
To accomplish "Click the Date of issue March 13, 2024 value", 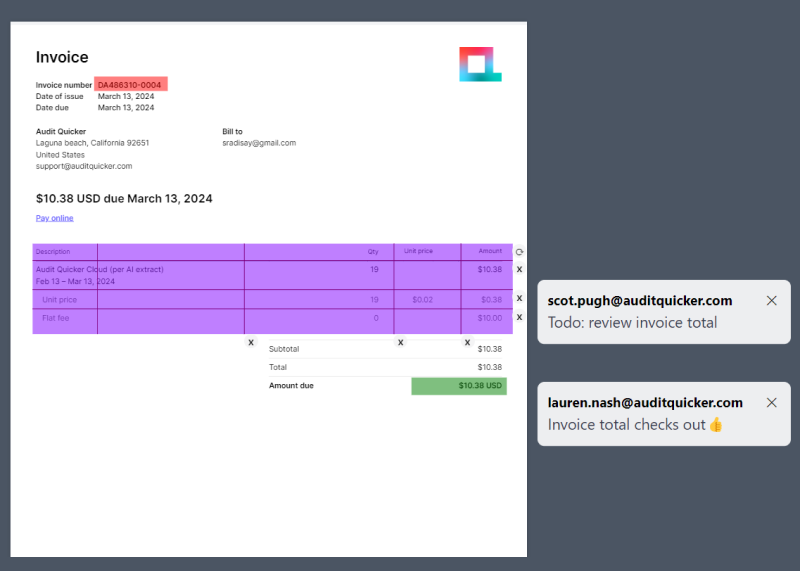I will (126, 96).
